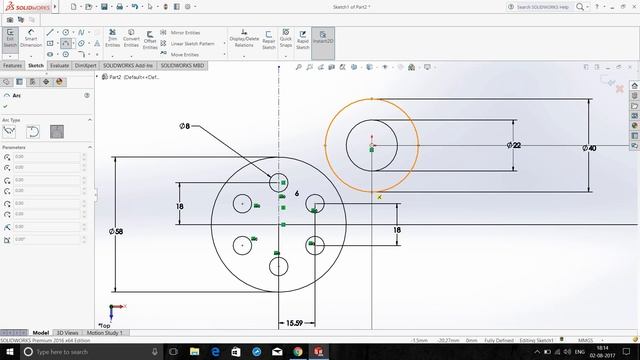The width and height of the screenshot is (640, 360).
Task: Select the Line sketch tool
Action: [x=50, y=32]
